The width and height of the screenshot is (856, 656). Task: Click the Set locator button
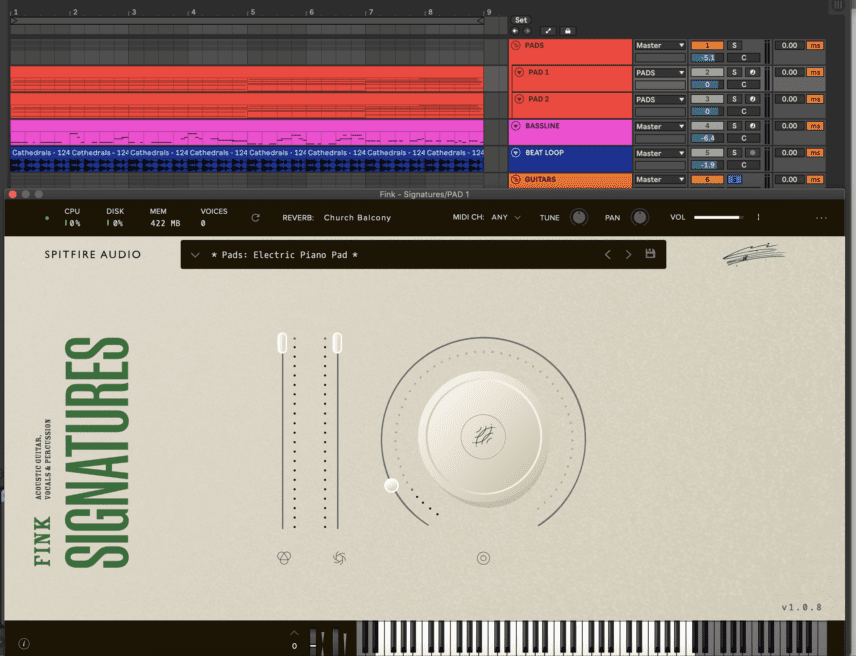(x=521, y=20)
